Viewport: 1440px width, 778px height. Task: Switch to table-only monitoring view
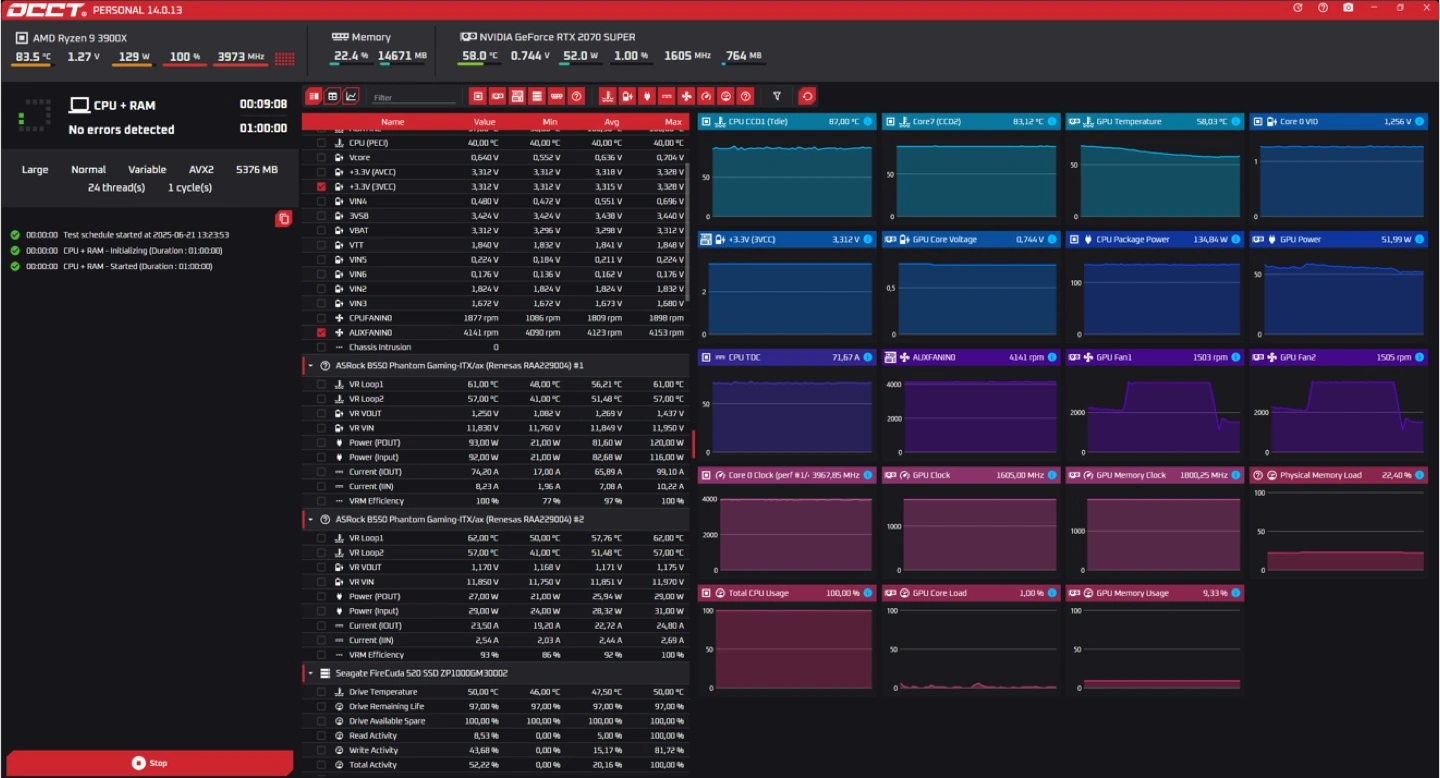pyautogui.click(x=333, y=96)
